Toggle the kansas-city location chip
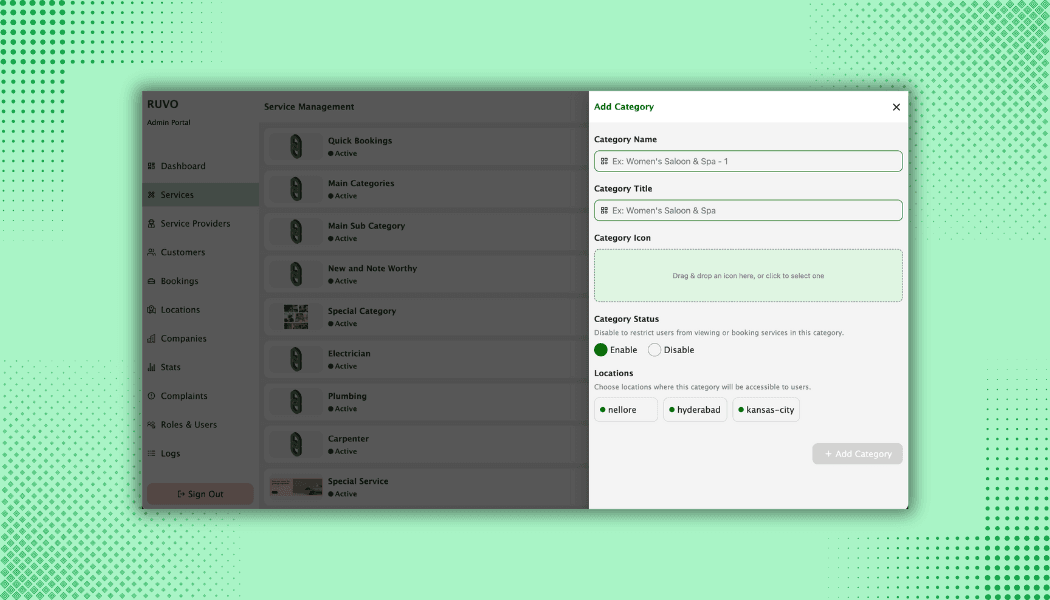The width and height of the screenshot is (1050, 600). [x=766, y=410]
